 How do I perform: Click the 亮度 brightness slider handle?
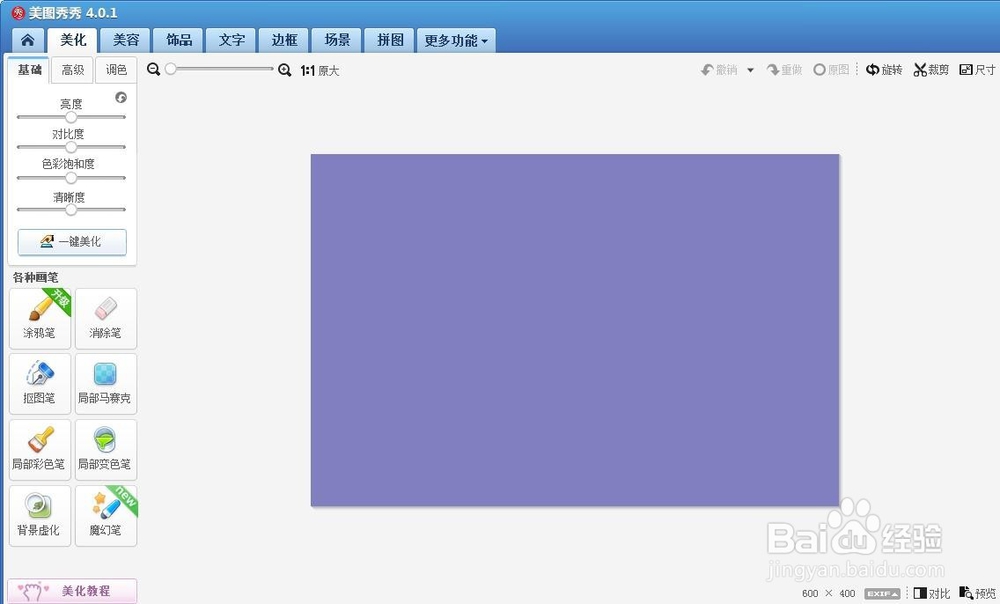[71, 117]
